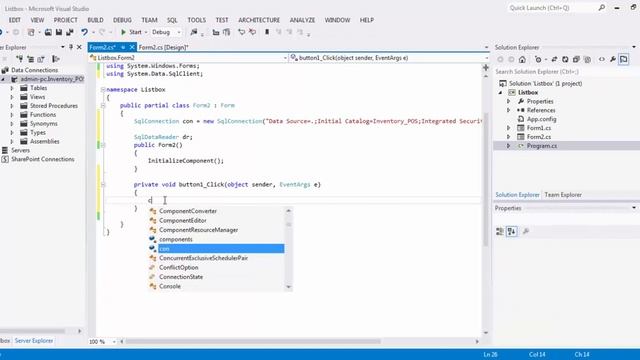Click the step-back arrow toolbar icon
The width and height of the screenshot is (640, 360).
pyautogui.click(x=242, y=32)
